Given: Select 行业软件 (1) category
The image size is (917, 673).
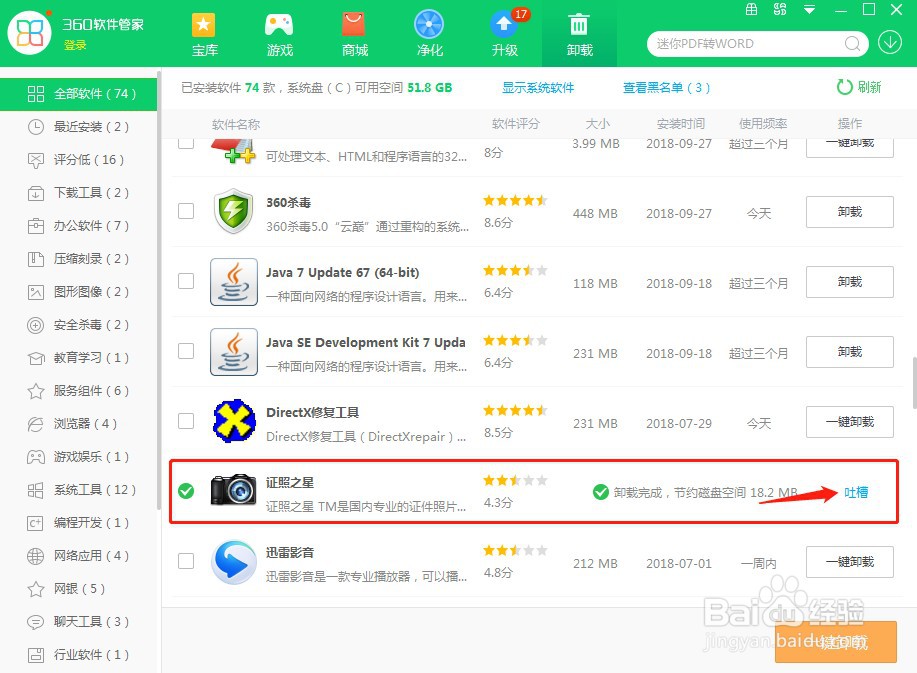Looking at the screenshot, I should (78, 654).
